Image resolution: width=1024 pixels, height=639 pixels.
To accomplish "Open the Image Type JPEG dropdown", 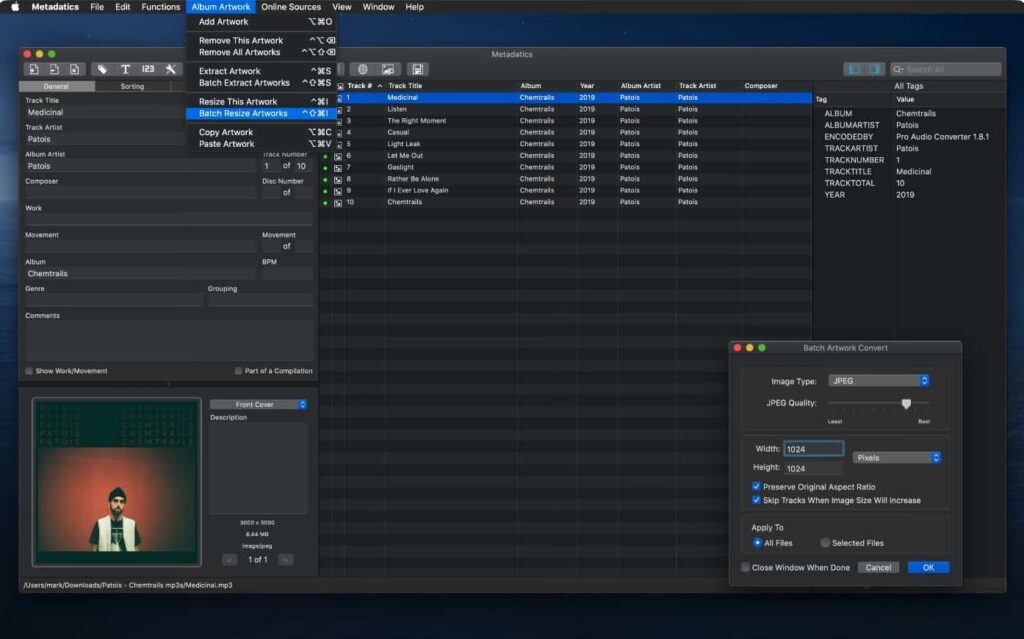I will pyautogui.click(x=880, y=381).
